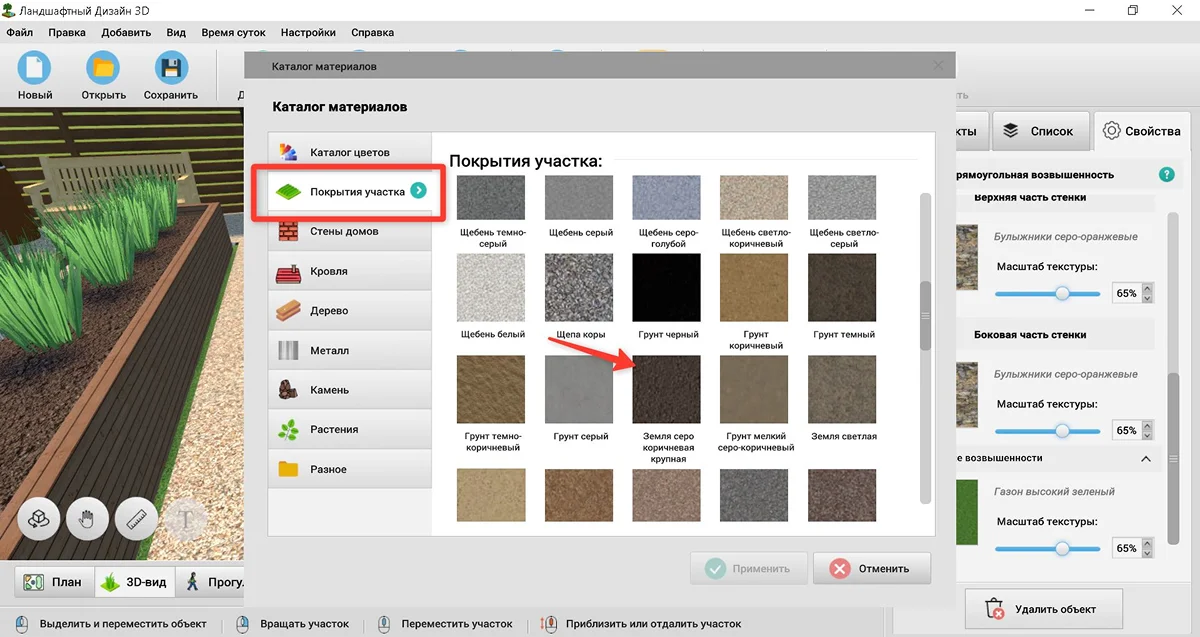Increase the top wall texture scale stepper
Viewport: 1200px width, 637px height.
click(x=1147, y=289)
